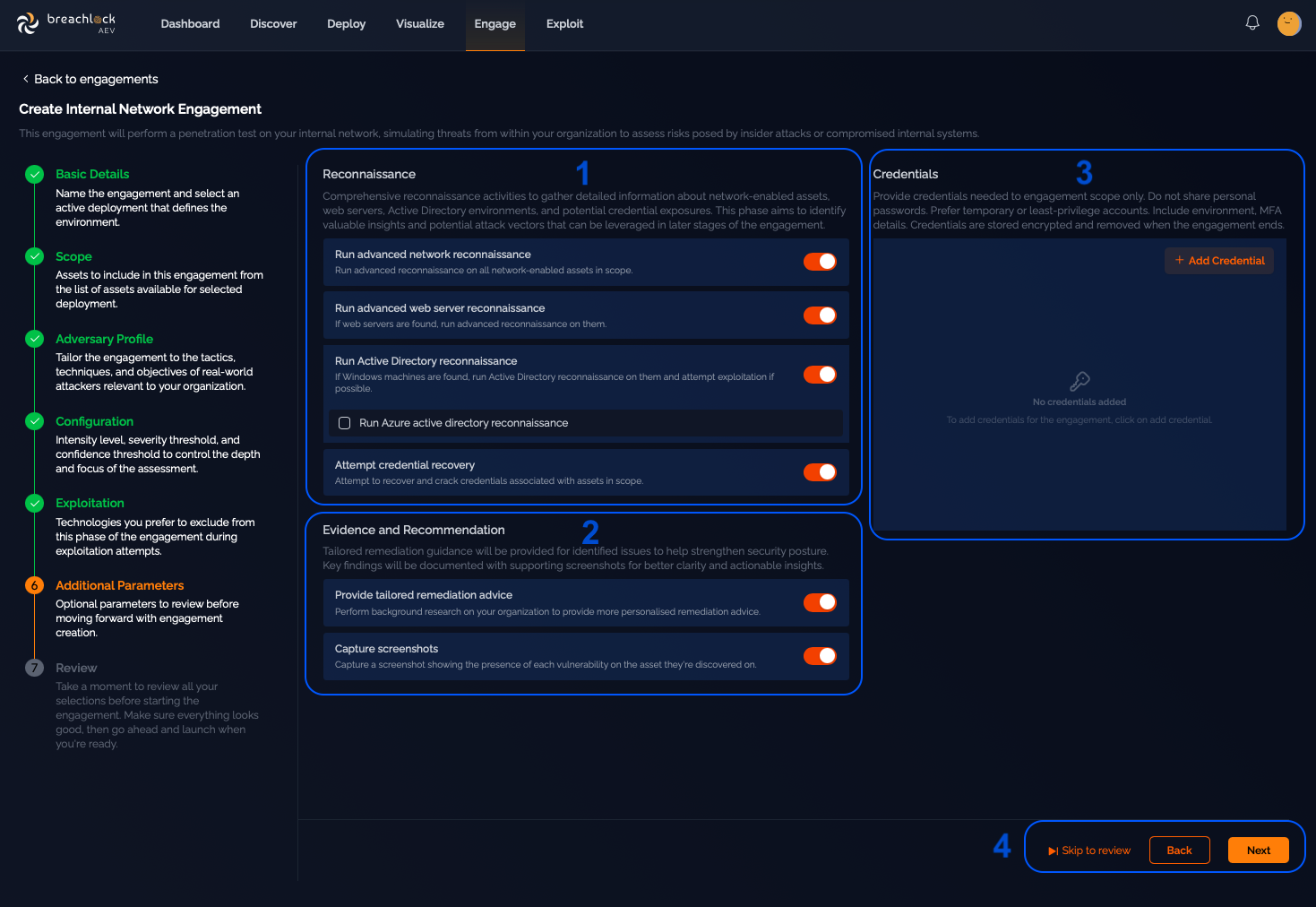Screen dimensions: 1316x907
Task: Select the Engage tab
Action: [495, 24]
